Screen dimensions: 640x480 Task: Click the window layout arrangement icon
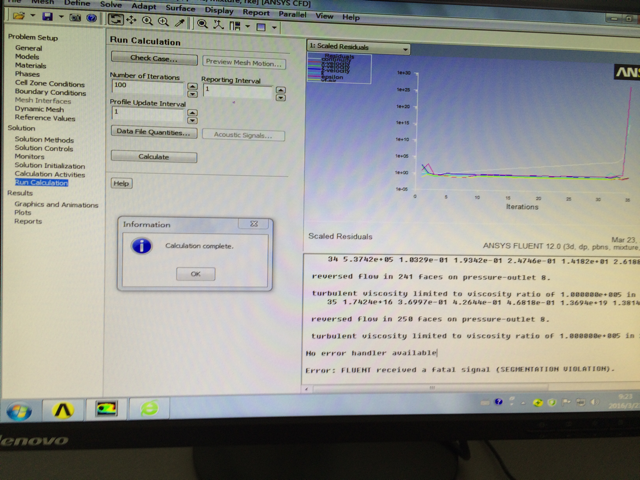(235, 26)
